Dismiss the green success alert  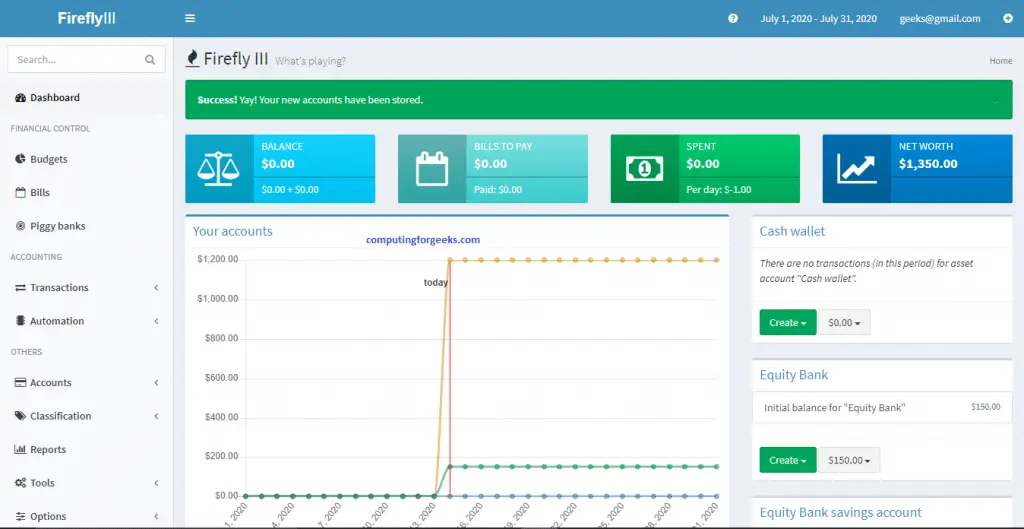[997, 100]
